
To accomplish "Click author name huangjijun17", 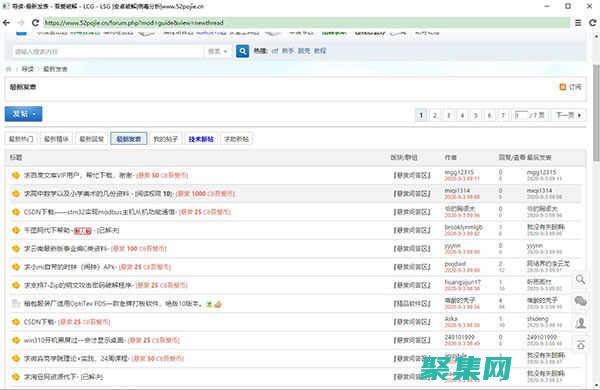I will click(x=463, y=282).
